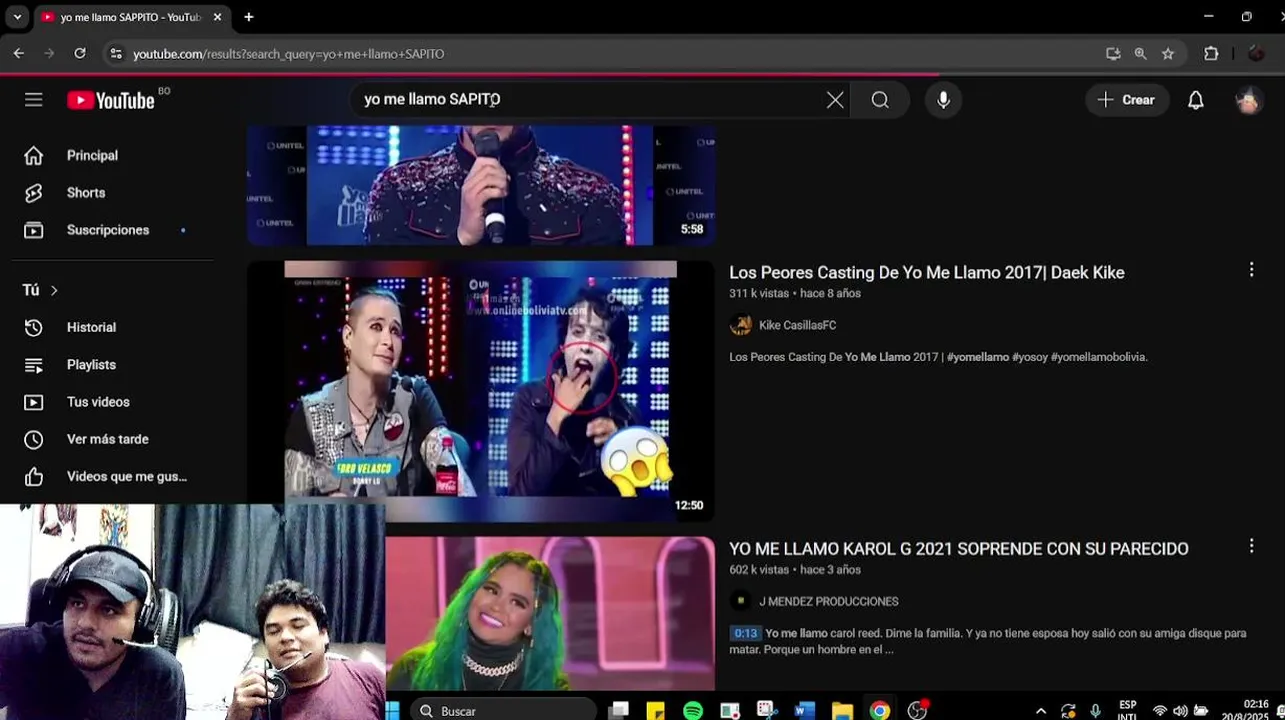
Task: Close the yo me llamo SAPITO tab
Action: click(217, 17)
